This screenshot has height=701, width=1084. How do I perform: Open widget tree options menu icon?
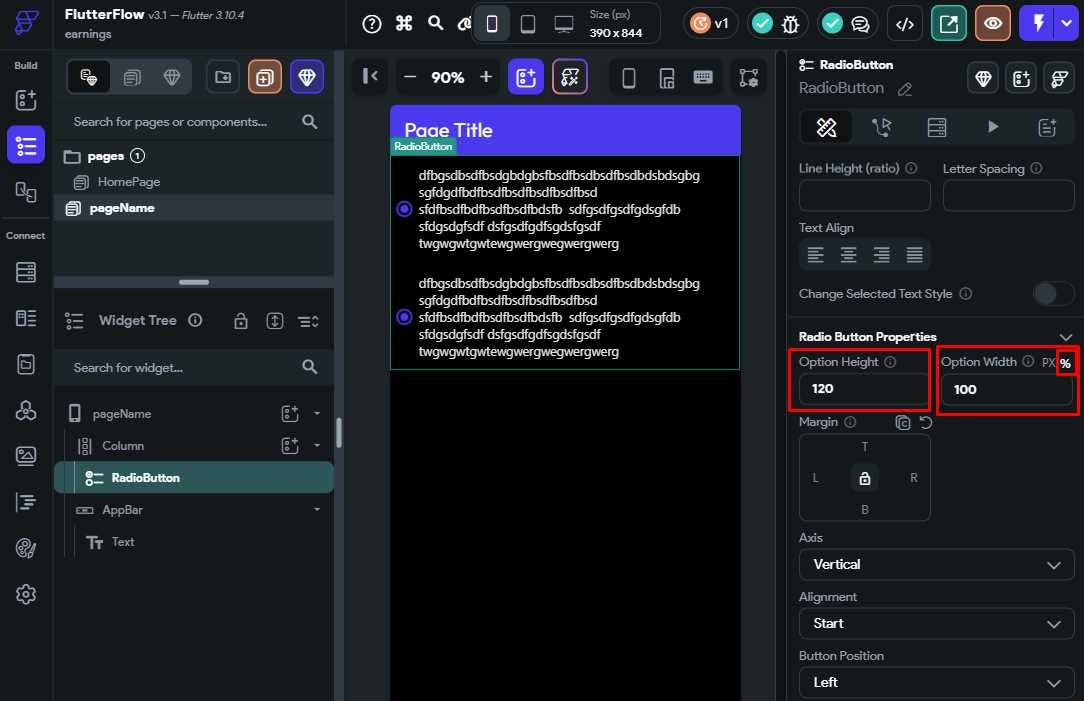(308, 321)
